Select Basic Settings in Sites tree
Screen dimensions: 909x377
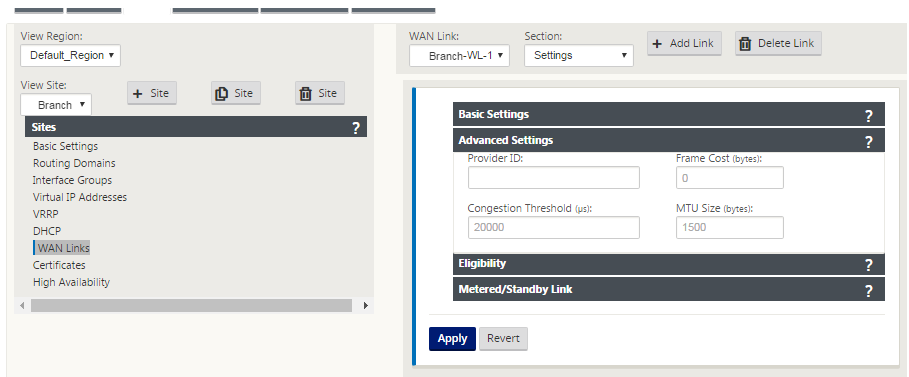(x=66, y=146)
